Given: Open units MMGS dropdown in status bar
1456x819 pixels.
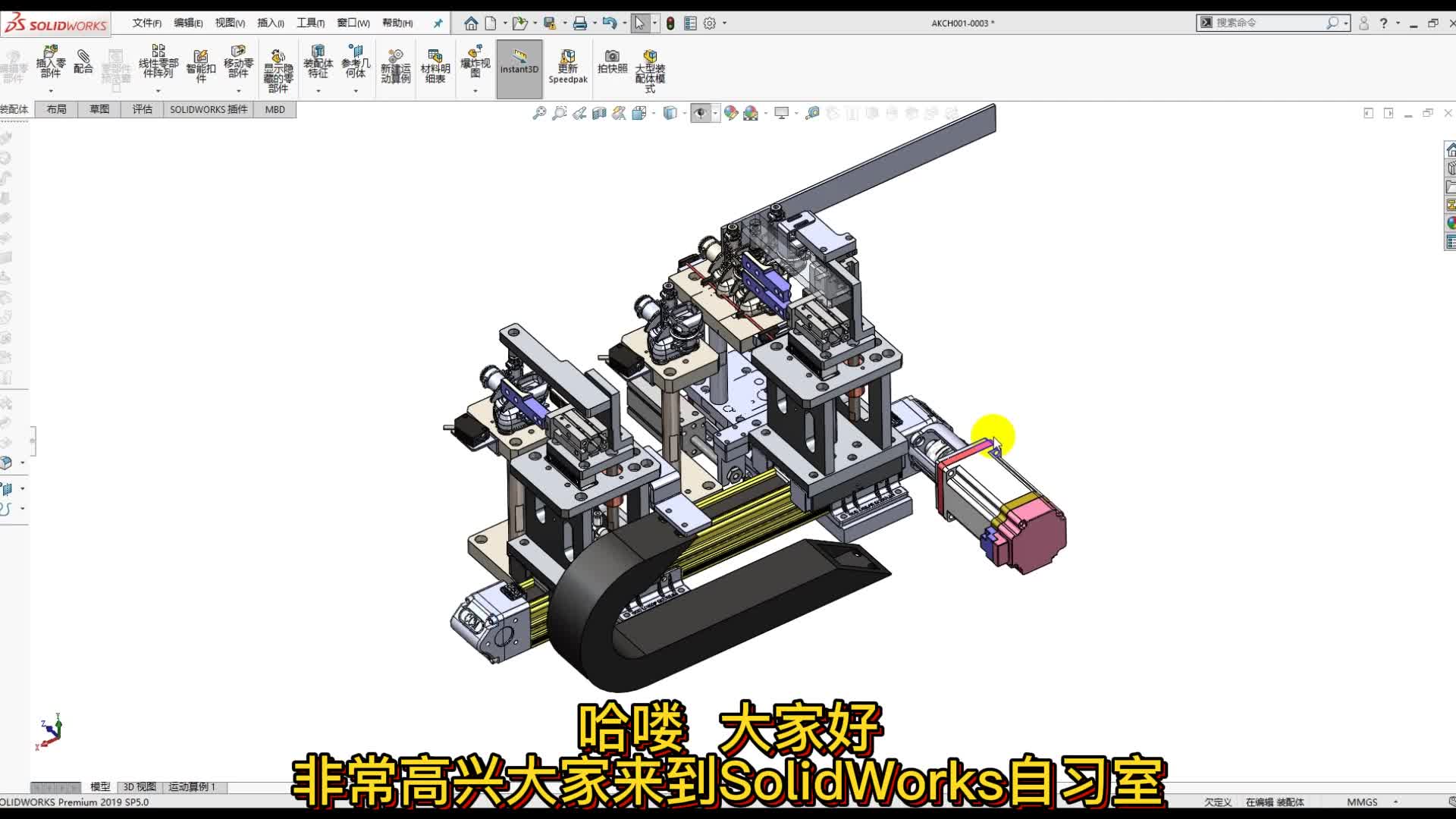Looking at the screenshot, I should point(1395,802).
